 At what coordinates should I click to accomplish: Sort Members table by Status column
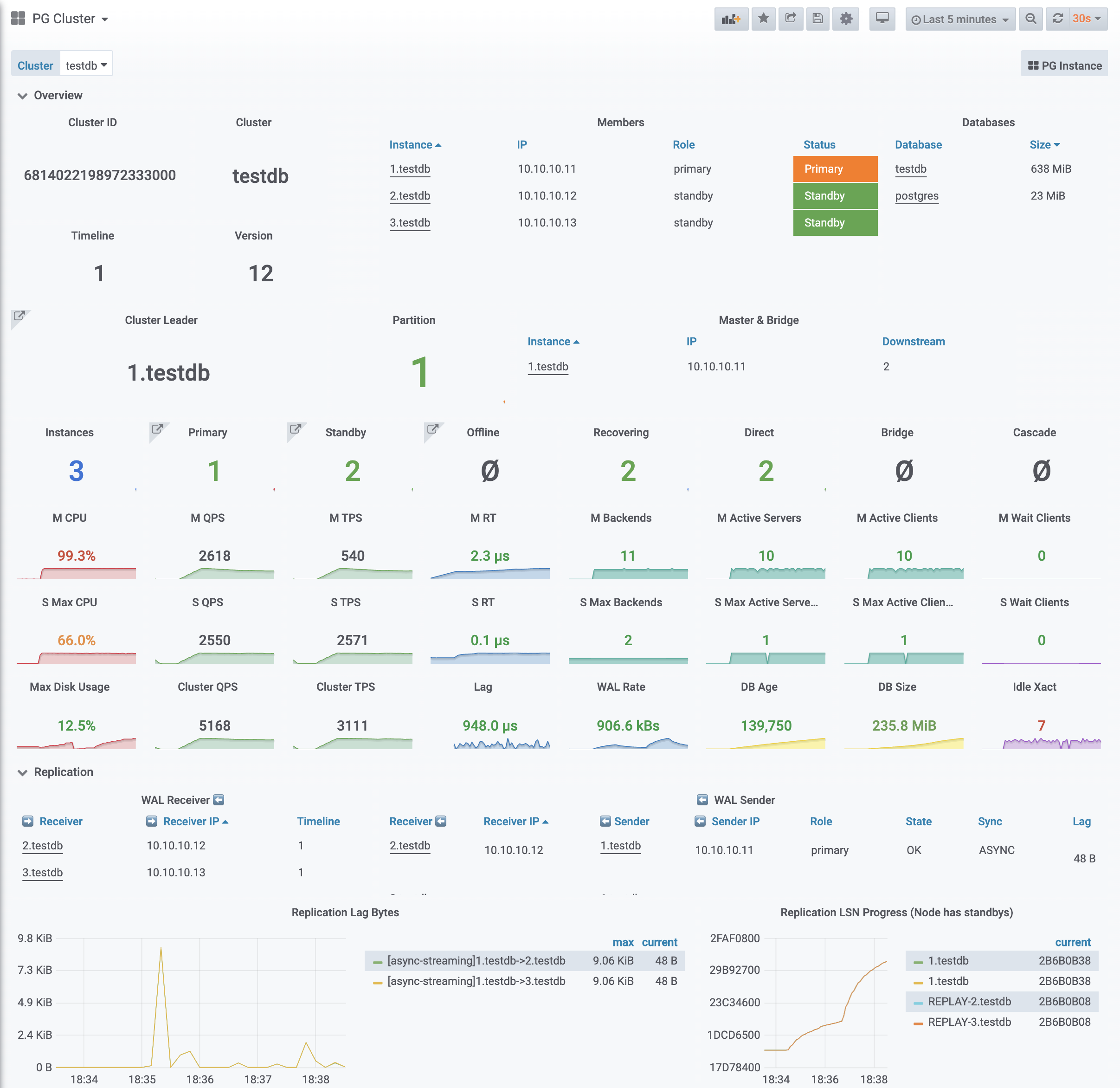[x=819, y=145]
